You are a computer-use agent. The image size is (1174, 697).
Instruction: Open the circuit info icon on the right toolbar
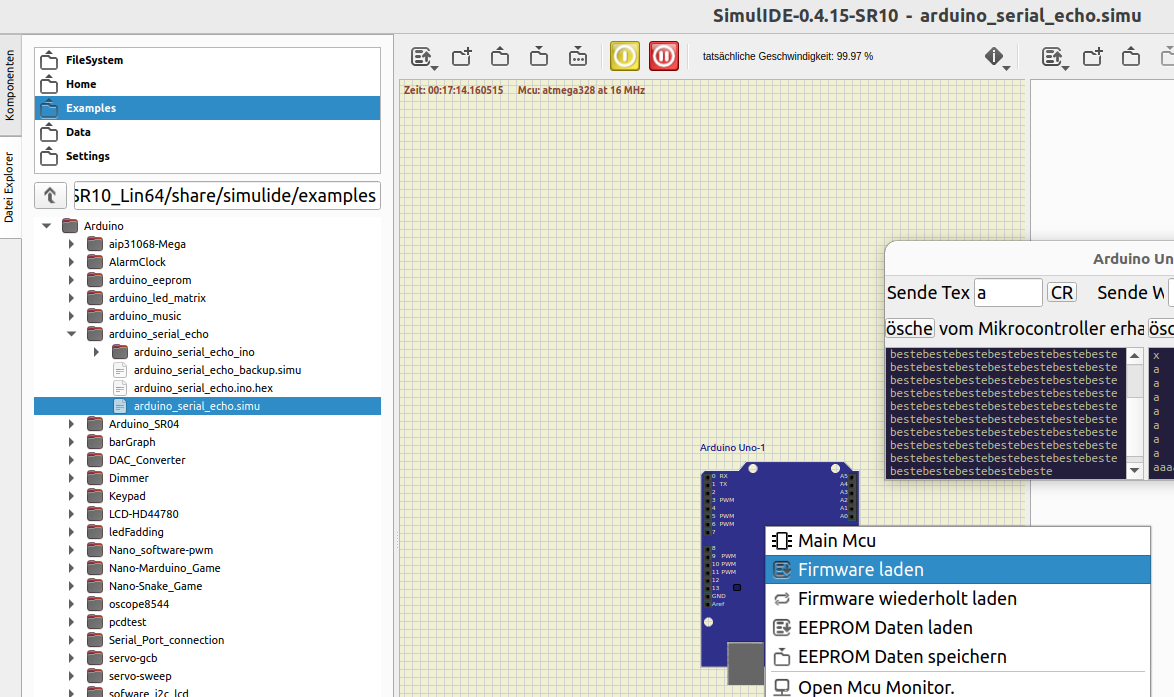(992, 56)
